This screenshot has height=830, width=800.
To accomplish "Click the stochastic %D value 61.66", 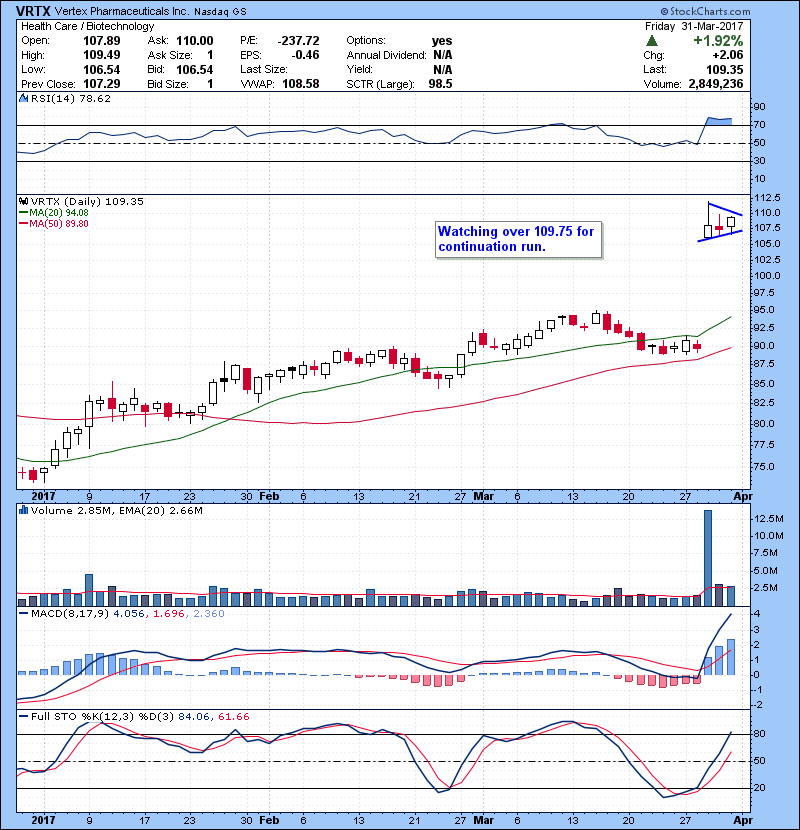I will pyautogui.click(x=233, y=716).
